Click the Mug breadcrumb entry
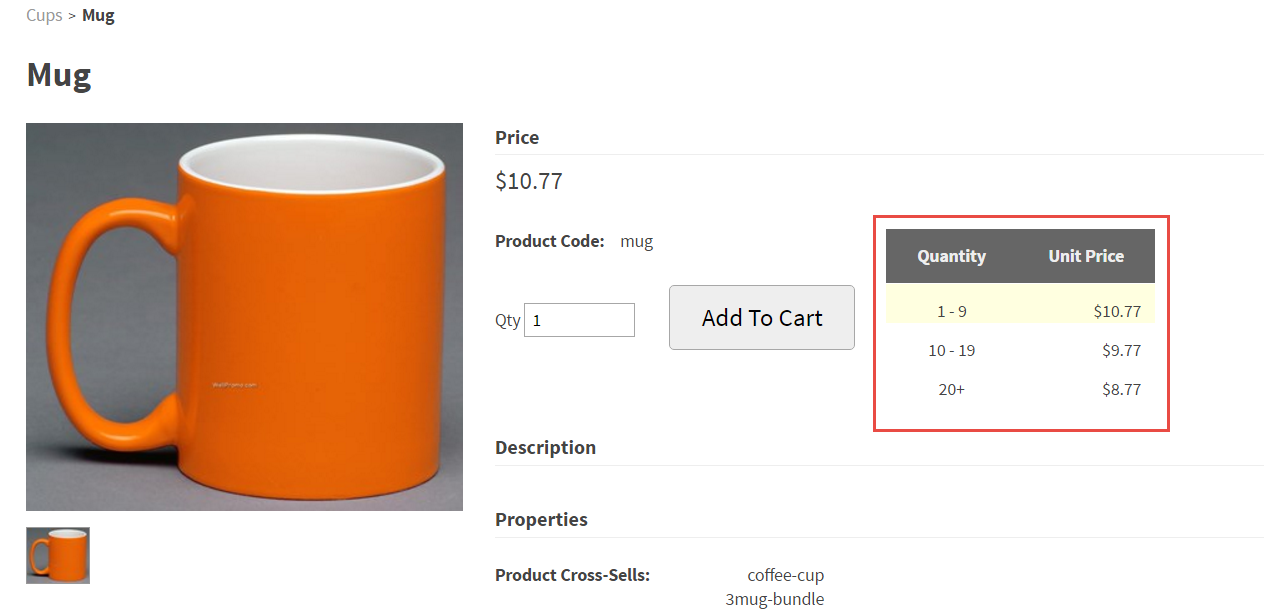The width and height of the screenshot is (1264, 613). point(98,15)
